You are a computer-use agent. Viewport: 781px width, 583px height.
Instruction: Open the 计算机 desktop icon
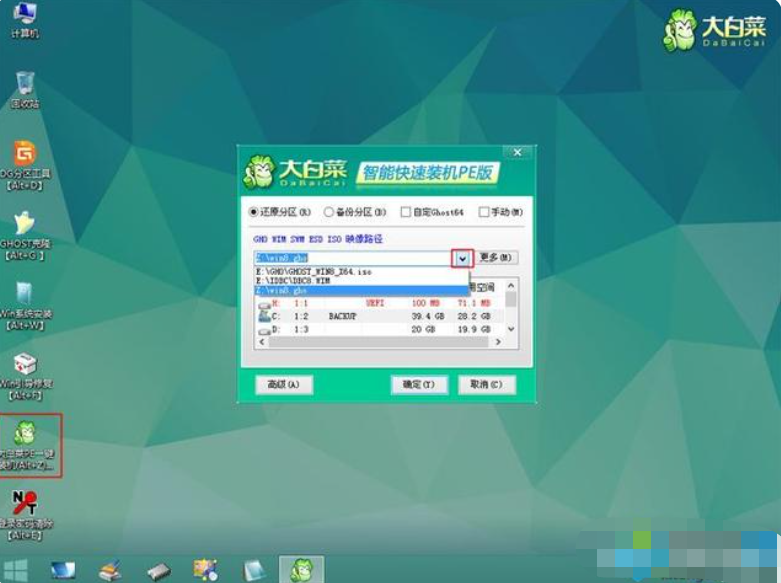pos(24,18)
